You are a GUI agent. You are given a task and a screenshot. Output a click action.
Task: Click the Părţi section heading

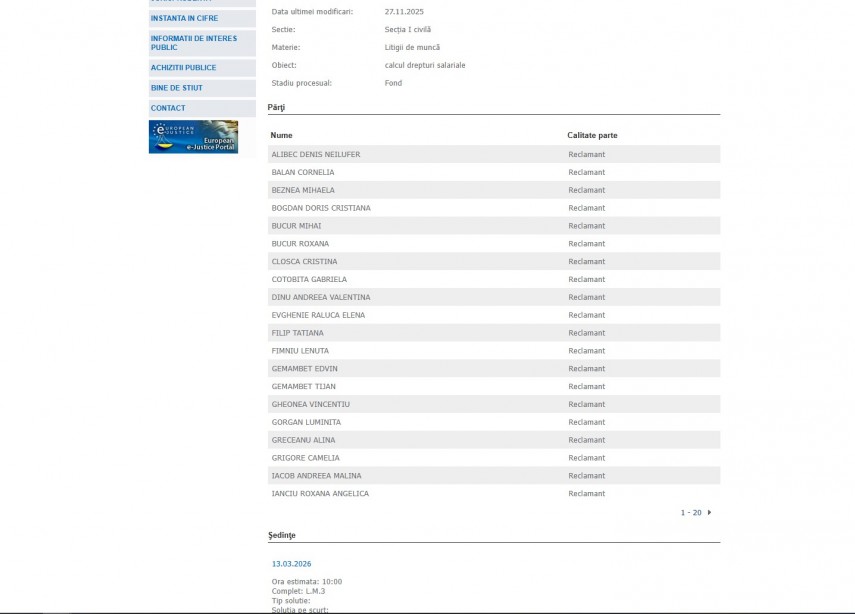coord(277,106)
